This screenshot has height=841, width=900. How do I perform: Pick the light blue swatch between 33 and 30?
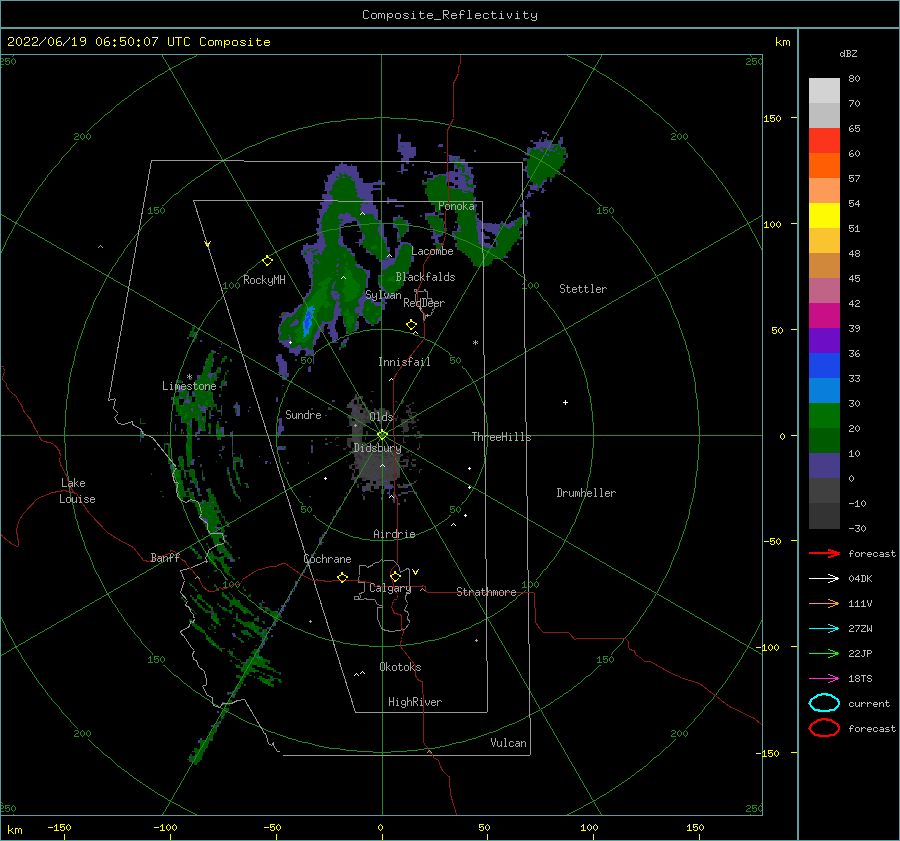[824, 391]
